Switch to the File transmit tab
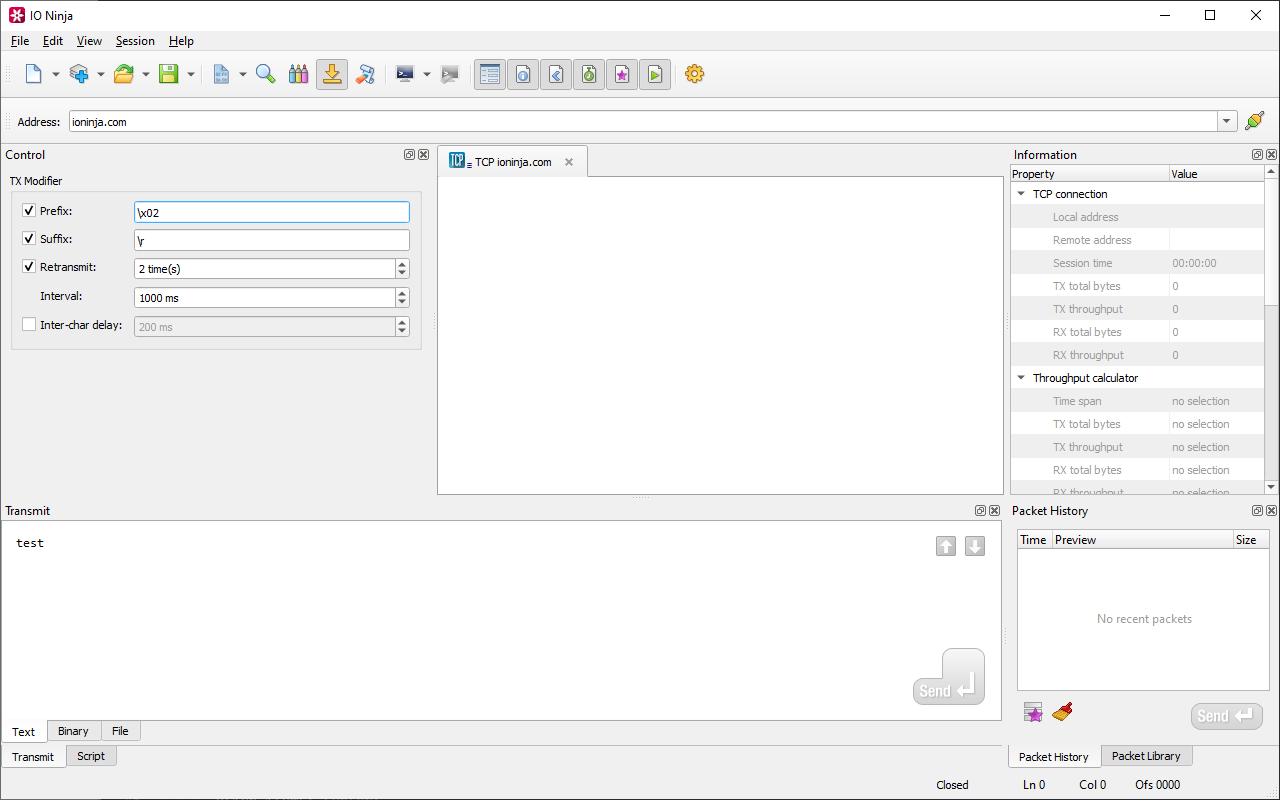 pos(120,731)
